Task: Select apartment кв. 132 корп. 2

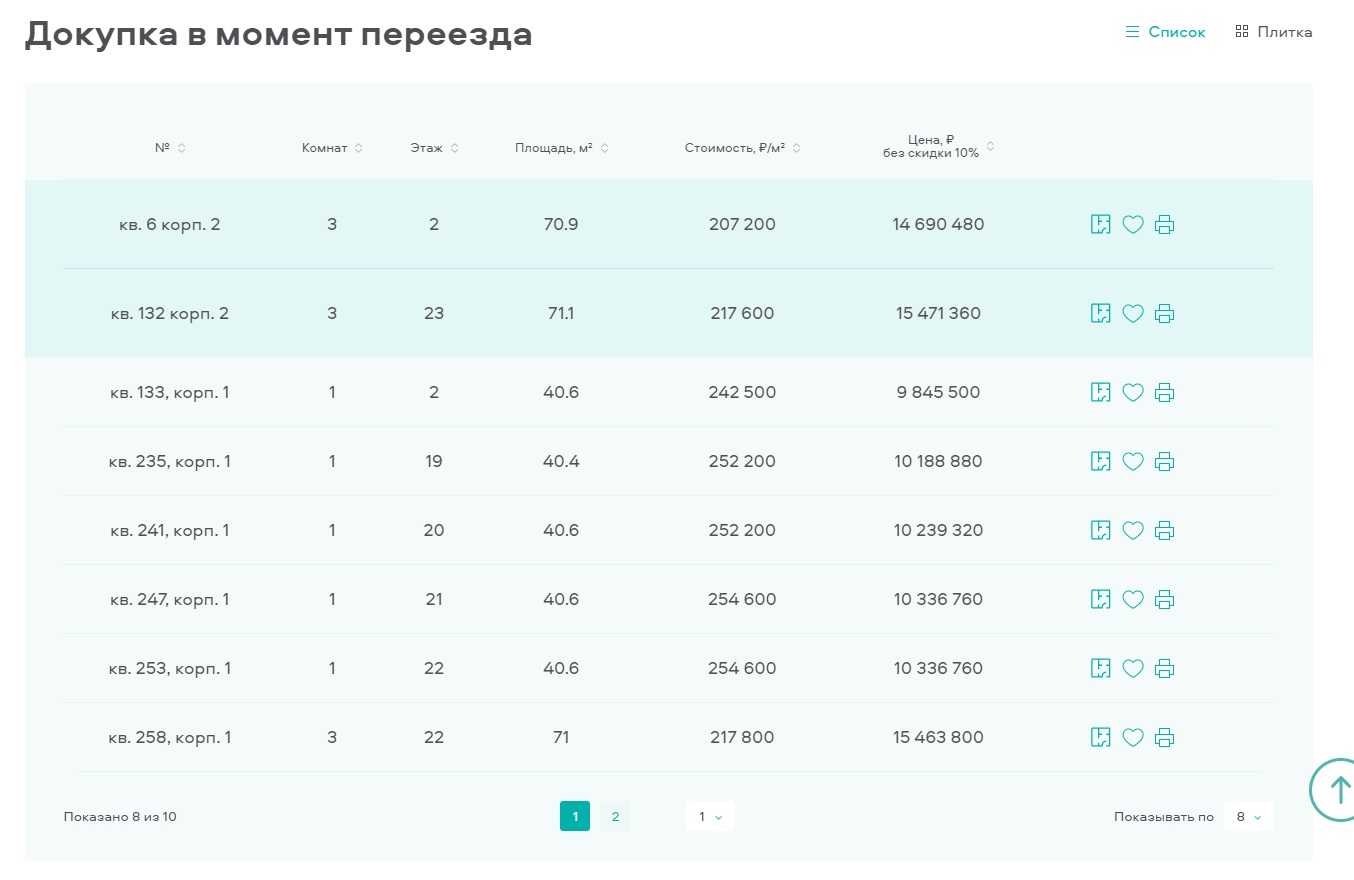Action: (170, 314)
